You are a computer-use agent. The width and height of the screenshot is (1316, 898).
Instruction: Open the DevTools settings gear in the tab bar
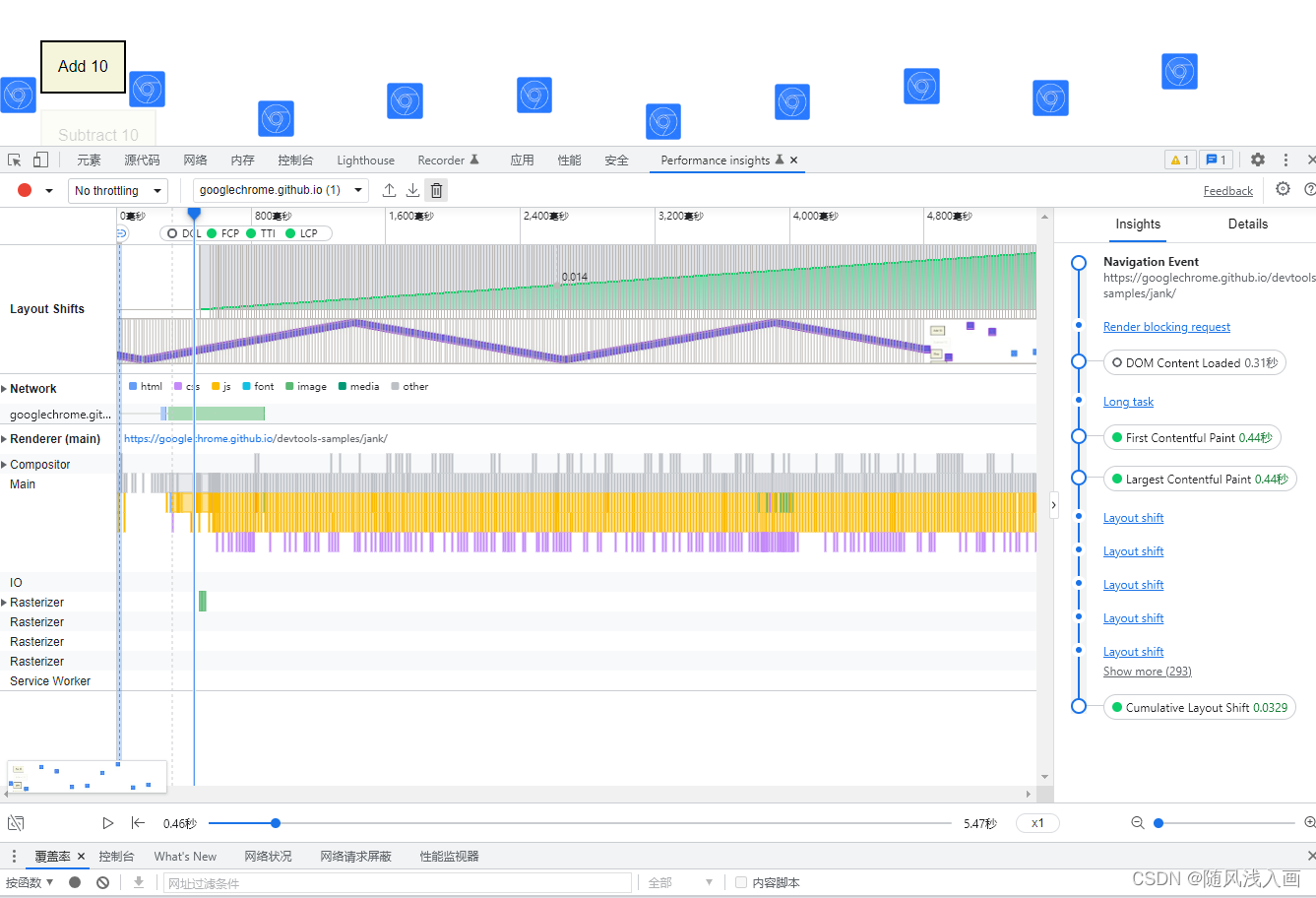click(x=1258, y=160)
